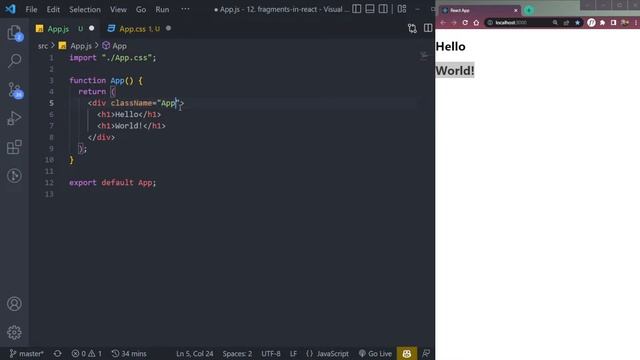Go back in the browser
Screen dimensions: 640x360
tap(443, 23)
